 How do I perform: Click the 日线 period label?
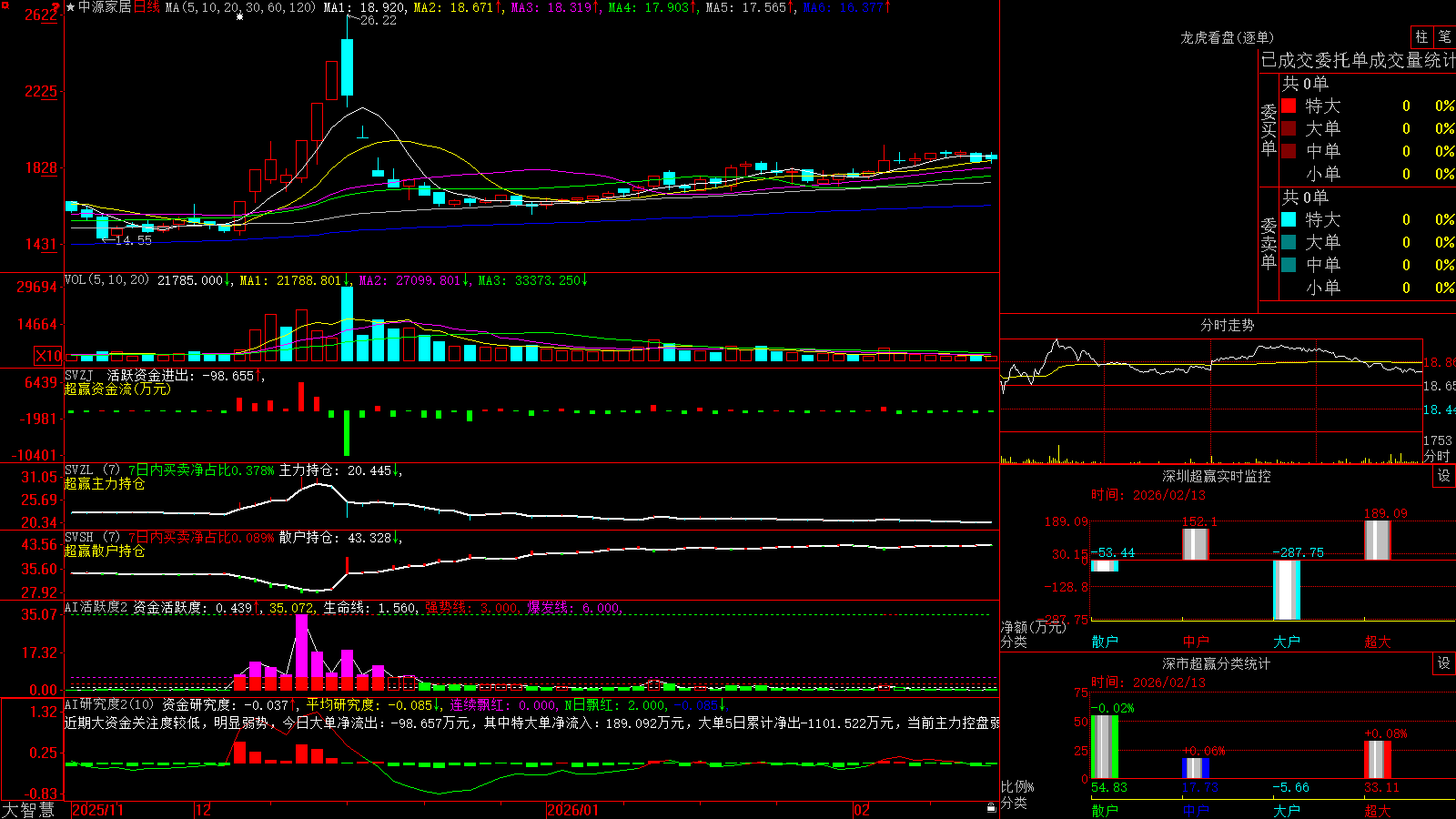pos(147,7)
